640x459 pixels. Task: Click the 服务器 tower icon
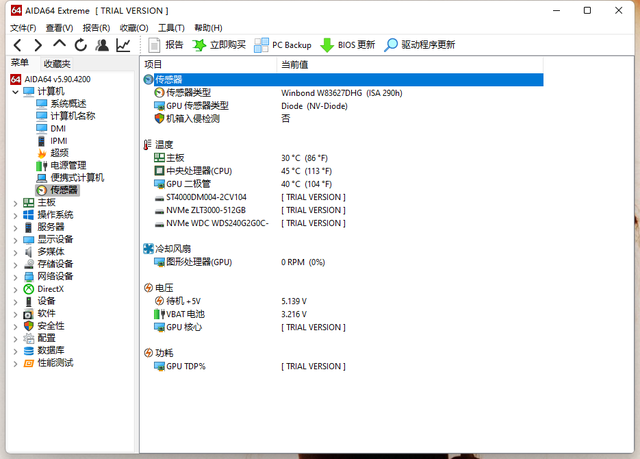click(x=28, y=227)
